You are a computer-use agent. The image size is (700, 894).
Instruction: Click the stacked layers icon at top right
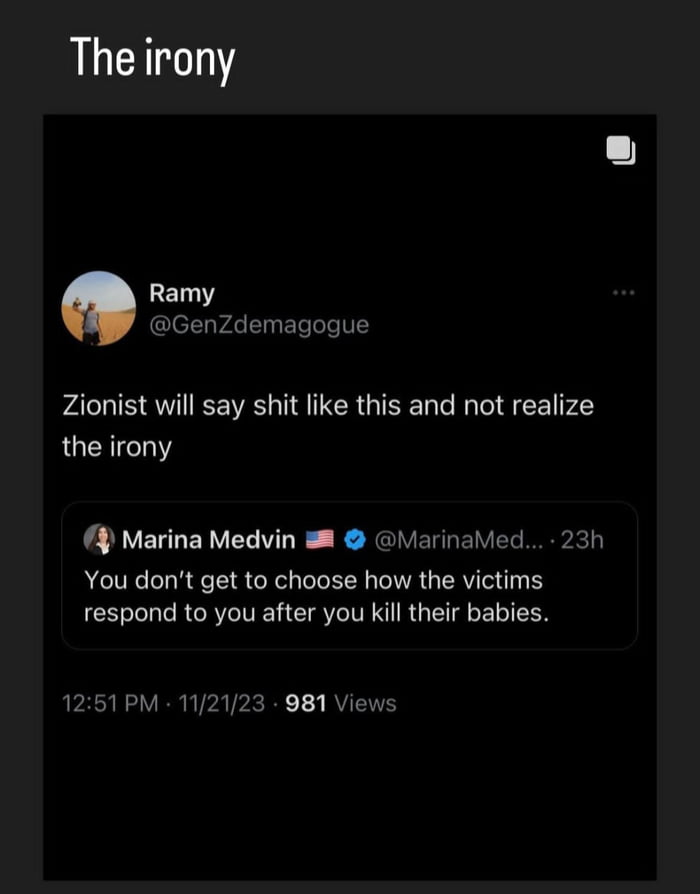coord(621,150)
